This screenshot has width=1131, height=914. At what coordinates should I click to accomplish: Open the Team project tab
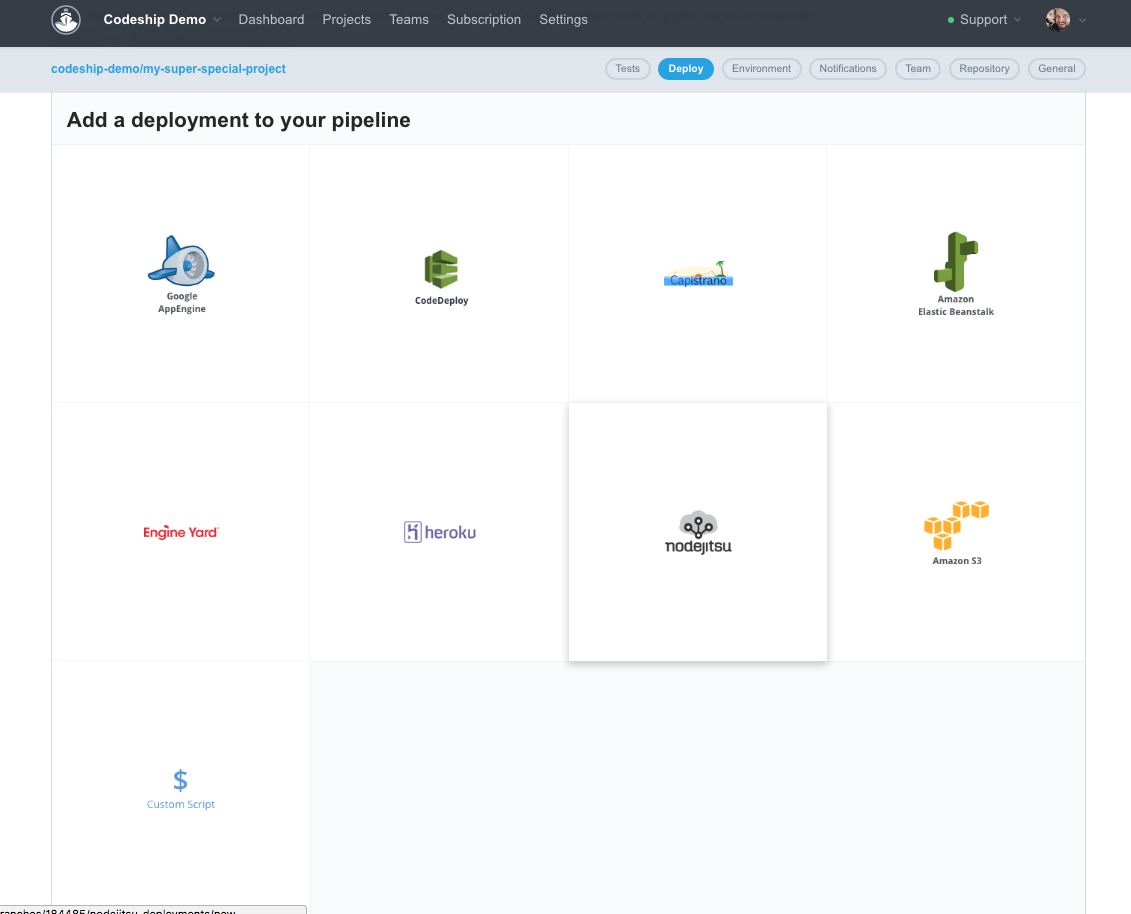point(918,69)
